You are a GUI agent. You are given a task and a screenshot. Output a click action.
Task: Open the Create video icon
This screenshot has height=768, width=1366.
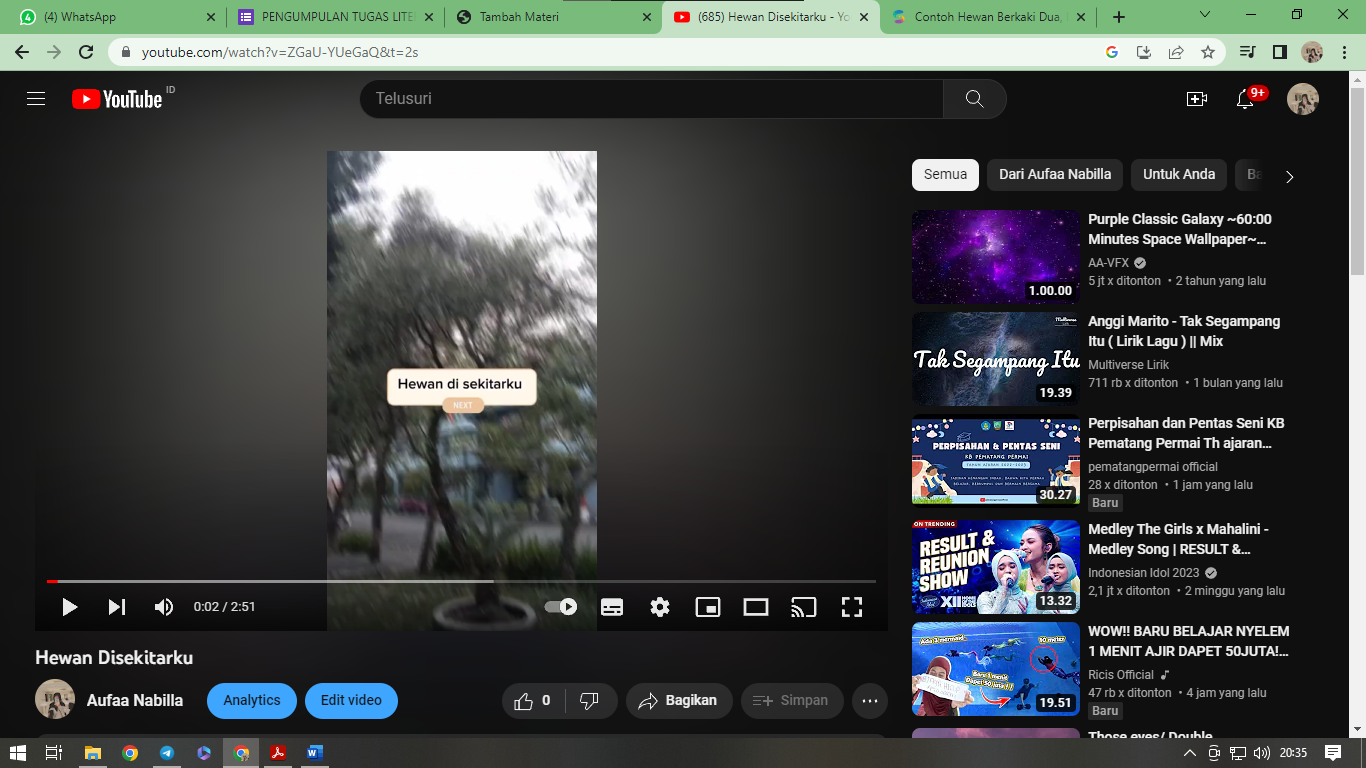tap(1196, 99)
